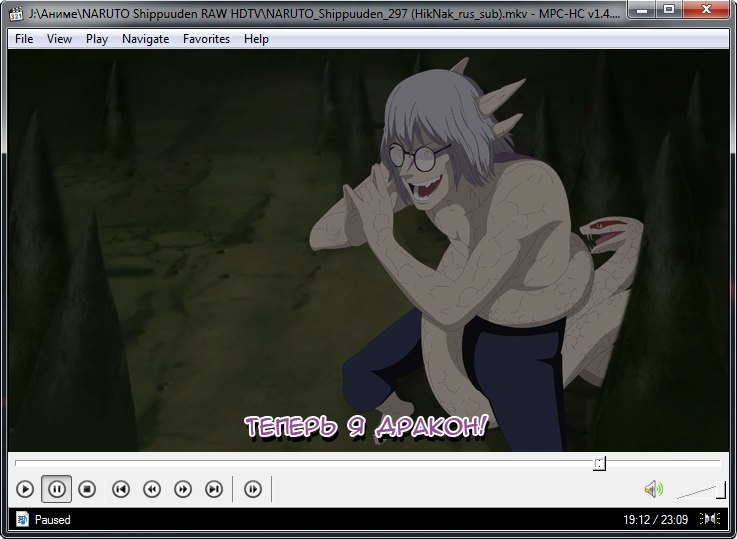Click the video frame to toggle playback
737x539 pixels.
[x=368, y=250]
